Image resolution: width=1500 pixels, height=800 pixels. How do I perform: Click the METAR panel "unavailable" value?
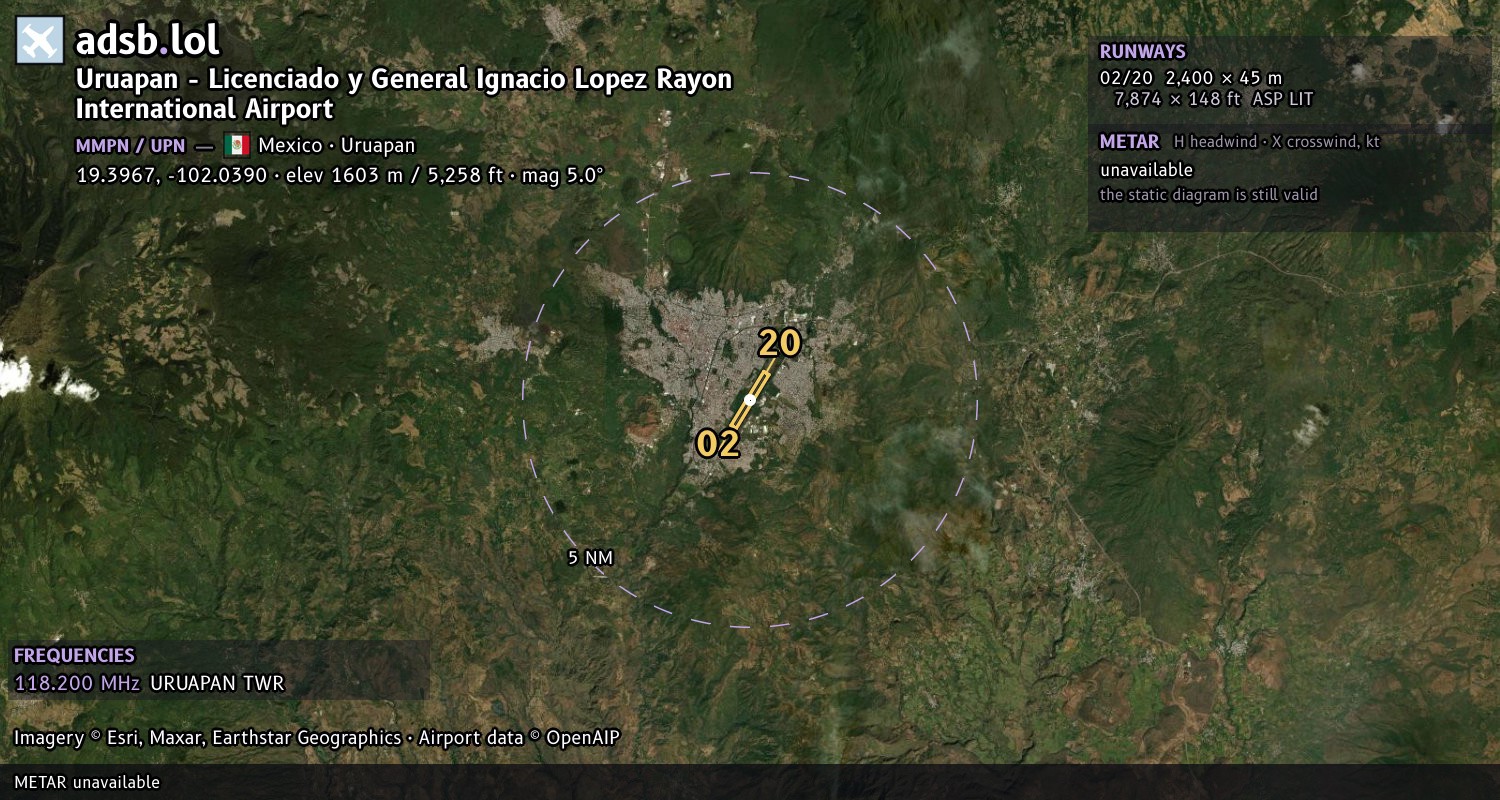[1146, 170]
